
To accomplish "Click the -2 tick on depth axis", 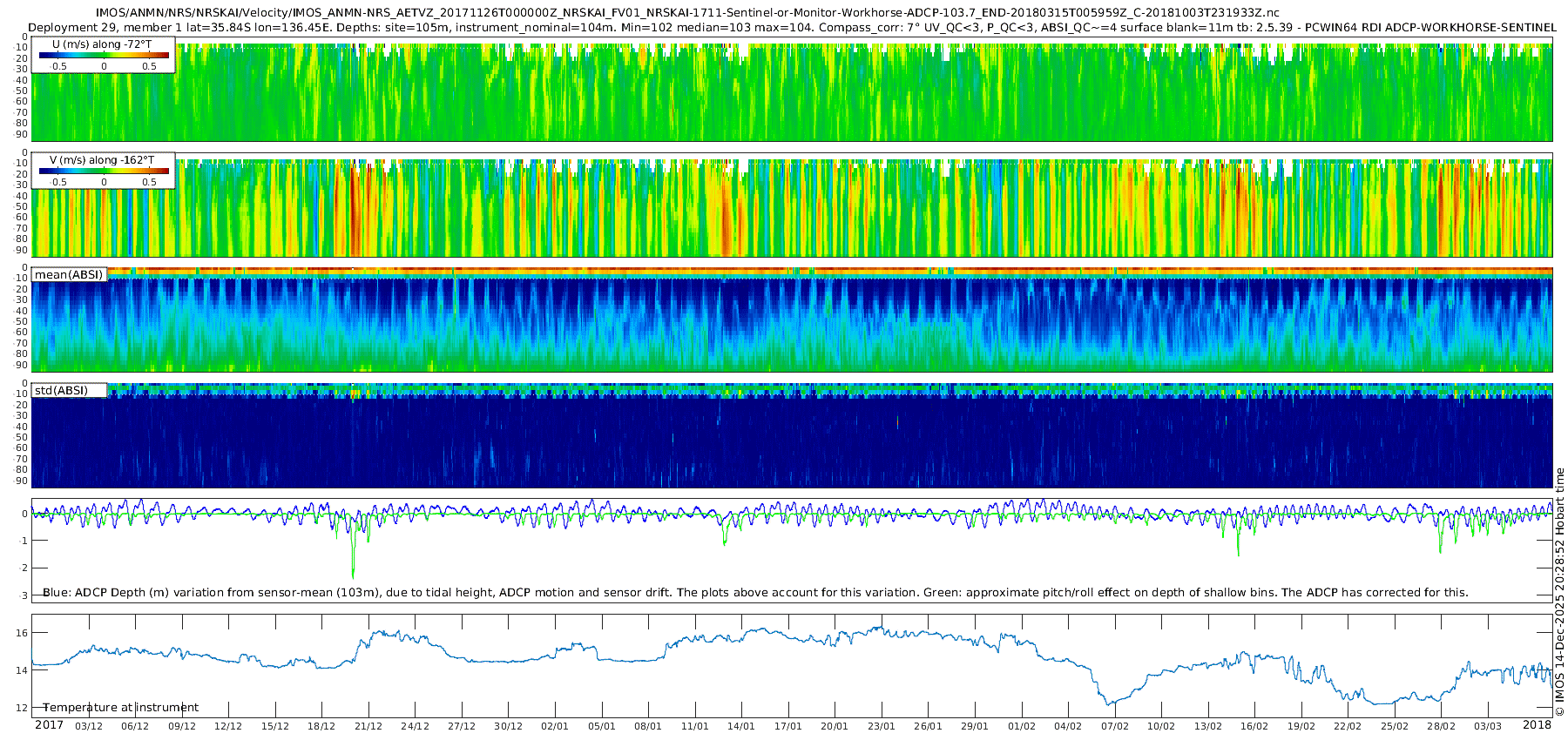I will point(22,568).
